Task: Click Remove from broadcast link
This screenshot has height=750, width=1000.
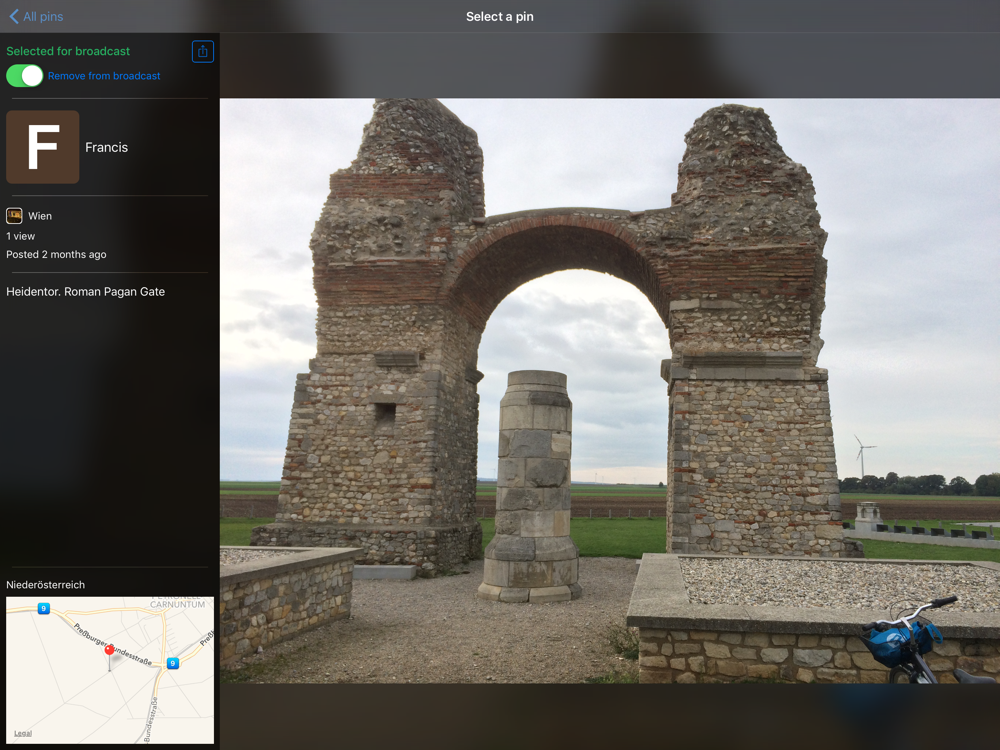Action: [104, 76]
